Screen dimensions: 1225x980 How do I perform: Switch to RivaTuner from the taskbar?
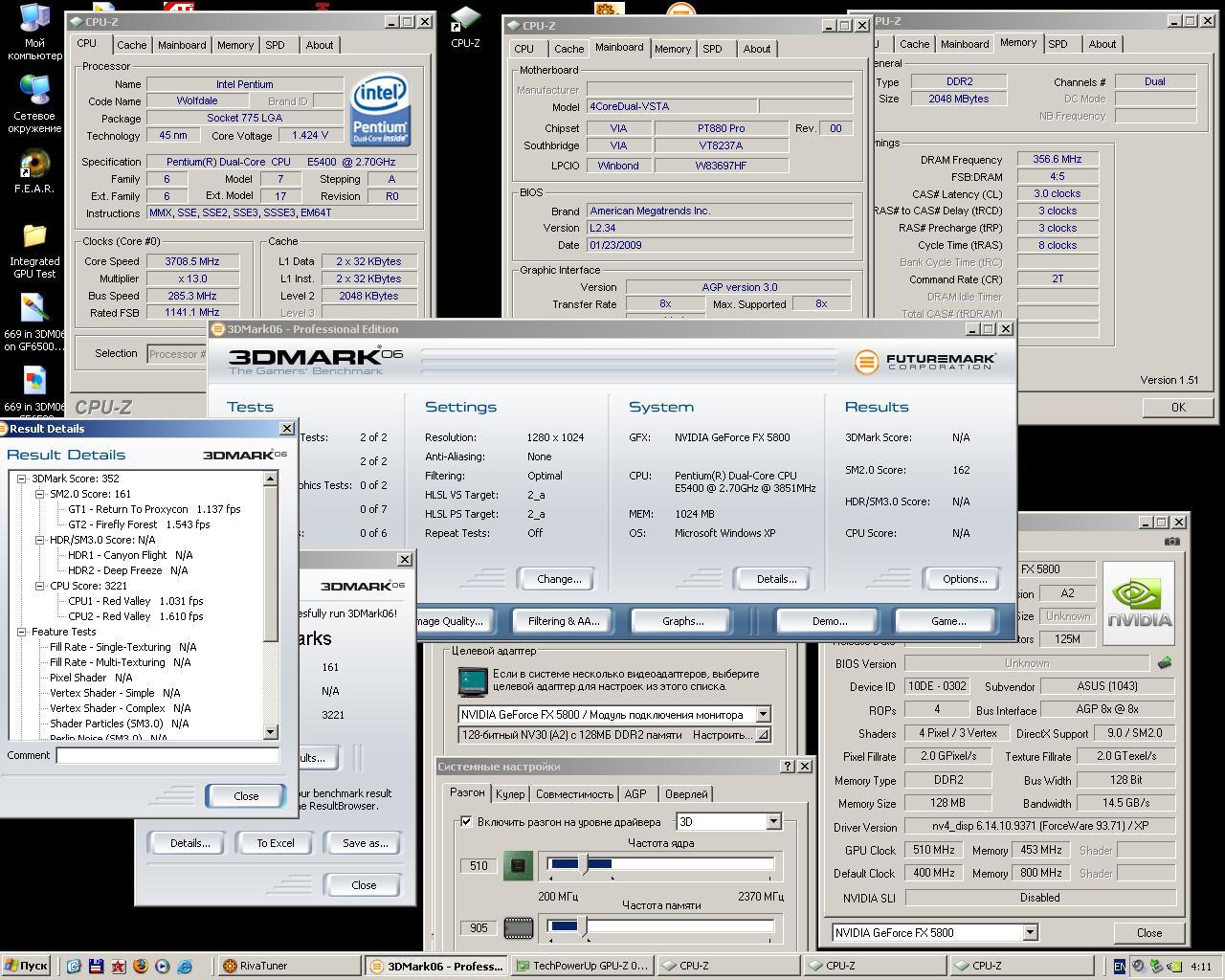click(x=289, y=967)
